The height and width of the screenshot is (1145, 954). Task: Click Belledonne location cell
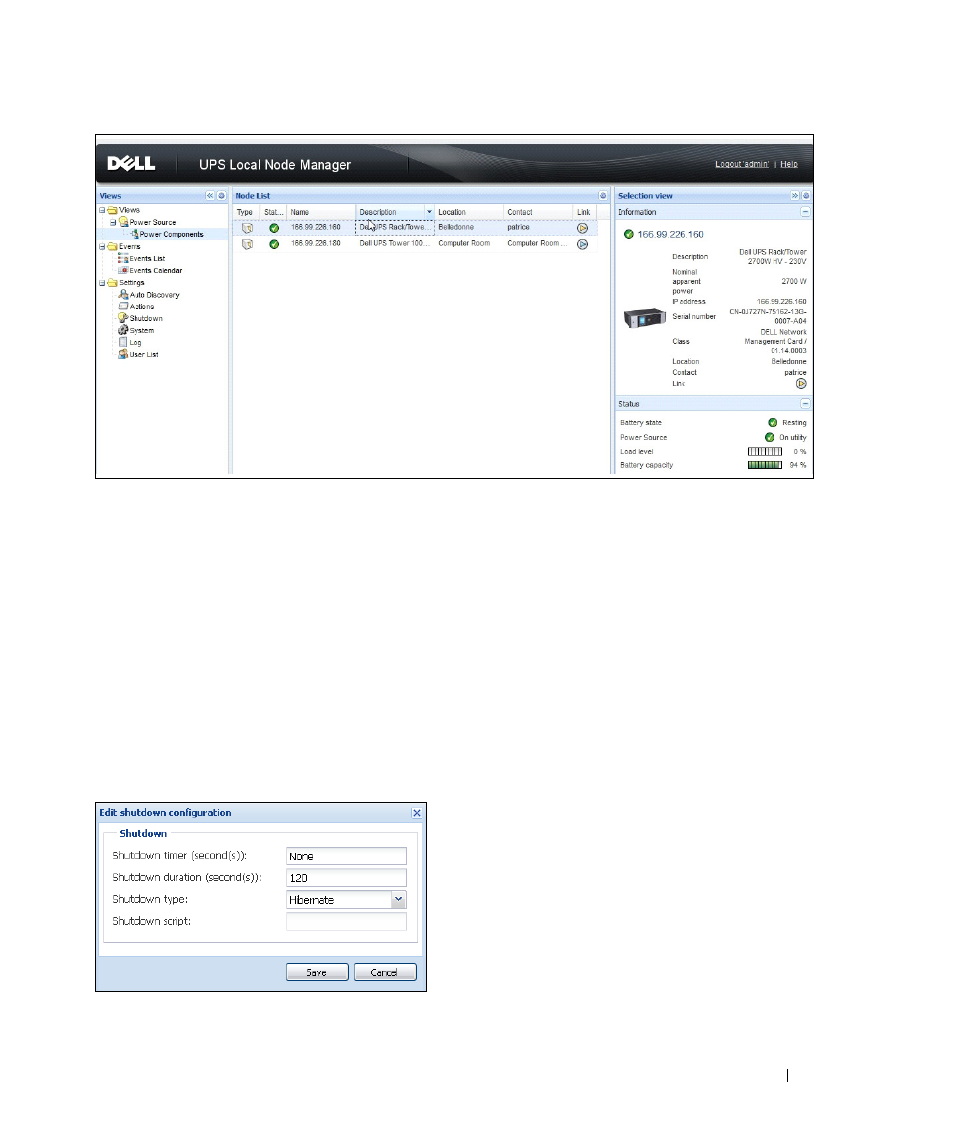(456, 227)
